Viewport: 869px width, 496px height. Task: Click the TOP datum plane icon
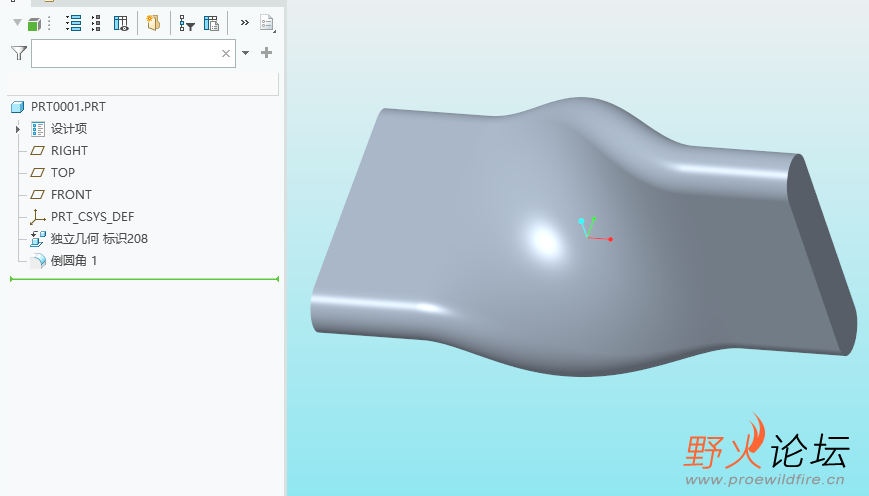[x=38, y=172]
